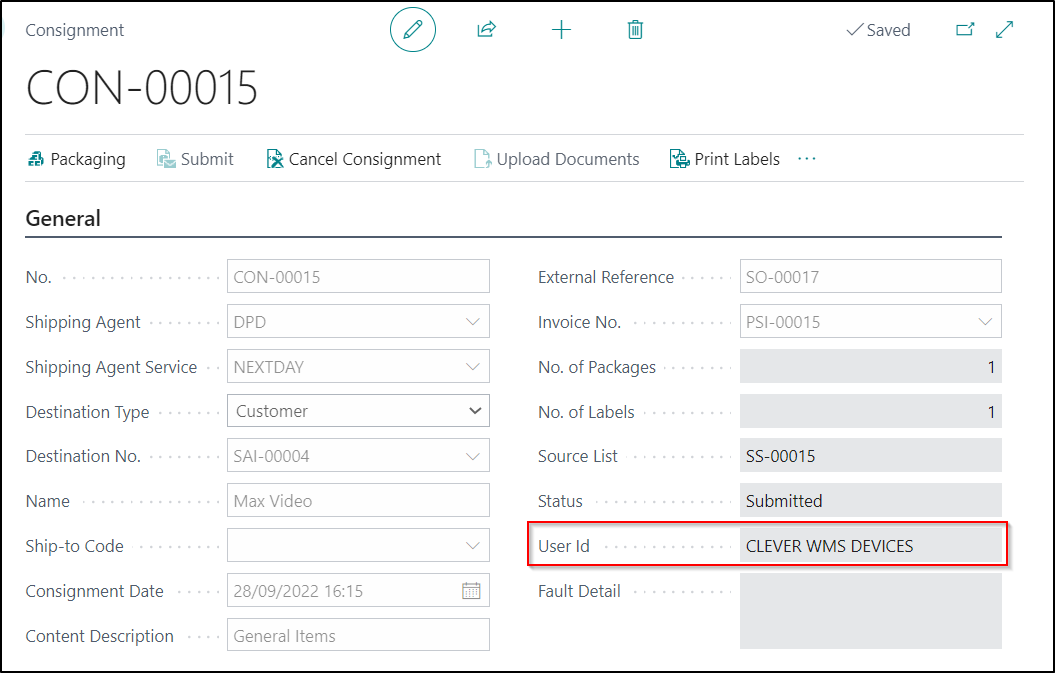The image size is (1055, 673).
Task: Click Upload Documents action
Action: (557, 159)
